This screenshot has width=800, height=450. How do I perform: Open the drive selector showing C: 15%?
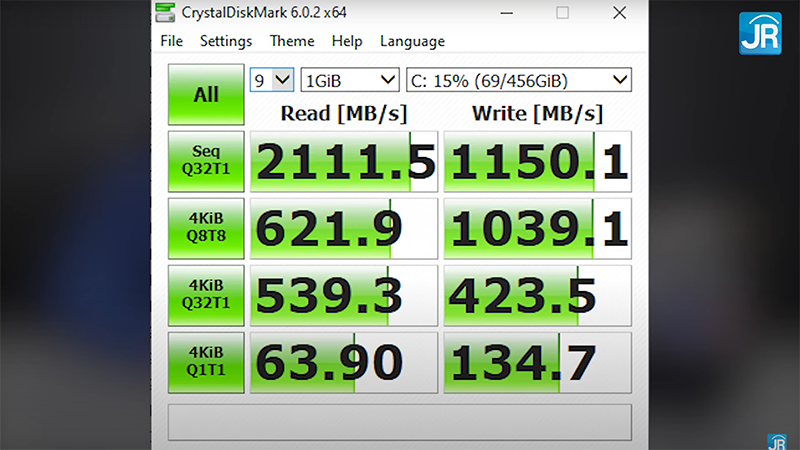coord(518,80)
